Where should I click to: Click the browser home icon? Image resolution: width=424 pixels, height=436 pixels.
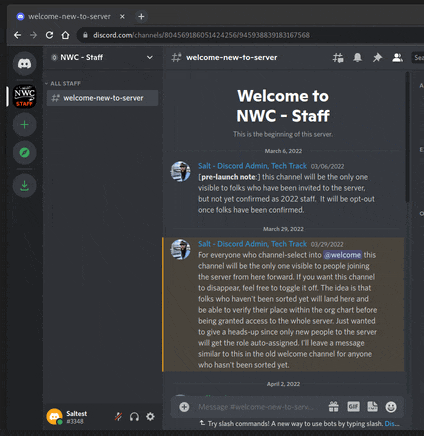[65, 35]
